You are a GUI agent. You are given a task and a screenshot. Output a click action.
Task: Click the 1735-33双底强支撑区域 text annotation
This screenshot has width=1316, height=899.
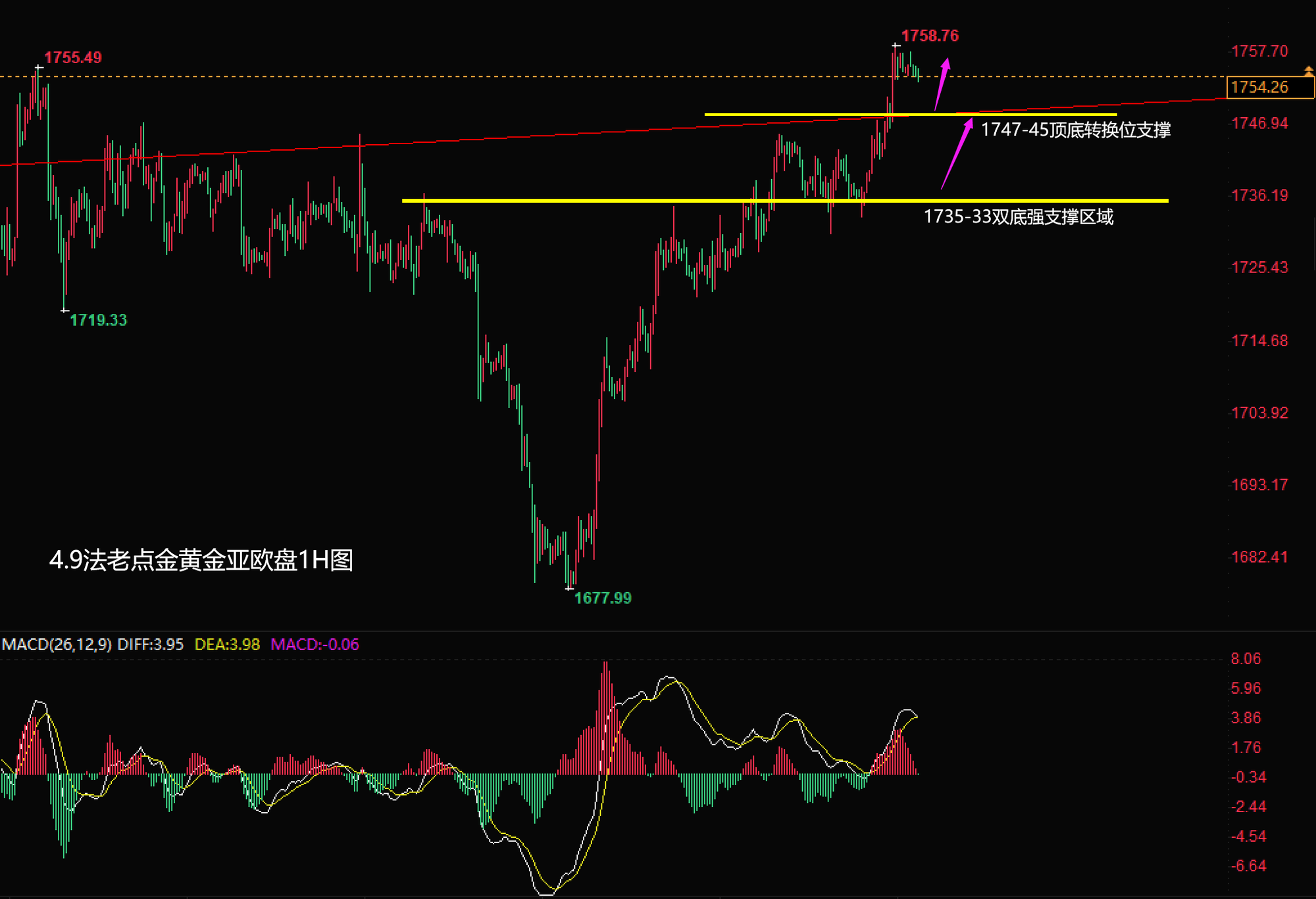point(1018,217)
